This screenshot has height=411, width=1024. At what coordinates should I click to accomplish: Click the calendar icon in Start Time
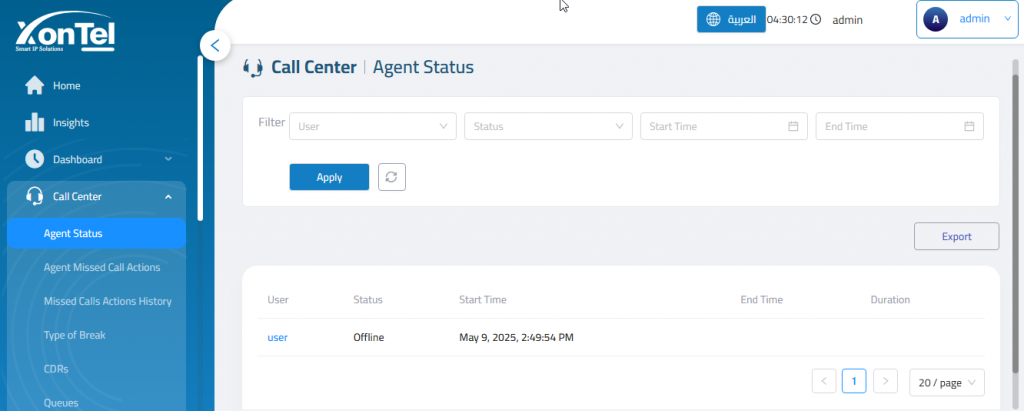793,126
